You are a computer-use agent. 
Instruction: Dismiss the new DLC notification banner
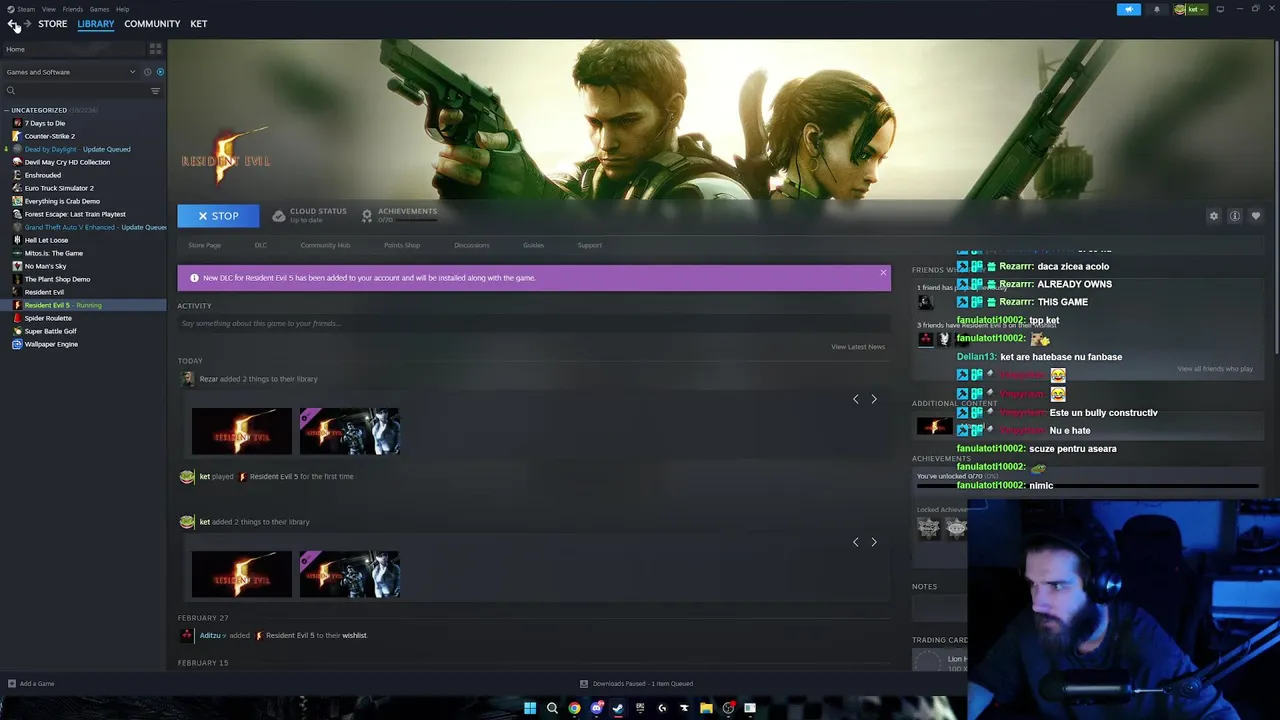point(883,272)
